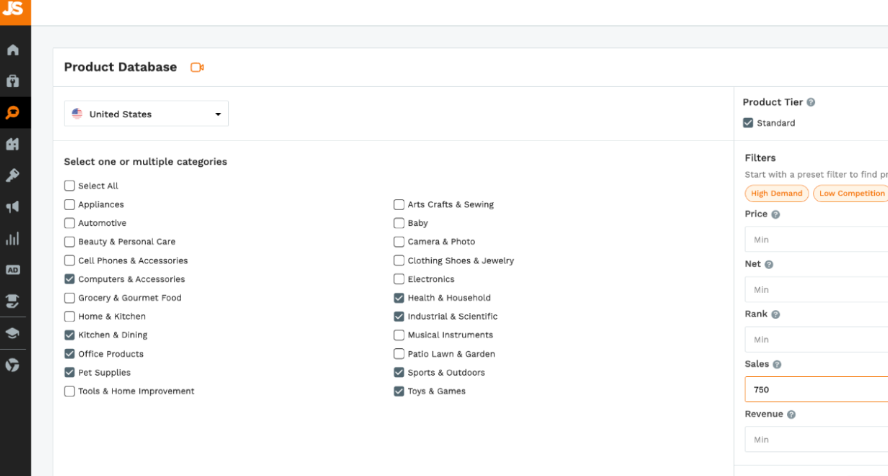Viewport: 888px width, 476px height.
Task: Click the Rank Min input field
Action: (817, 340)
